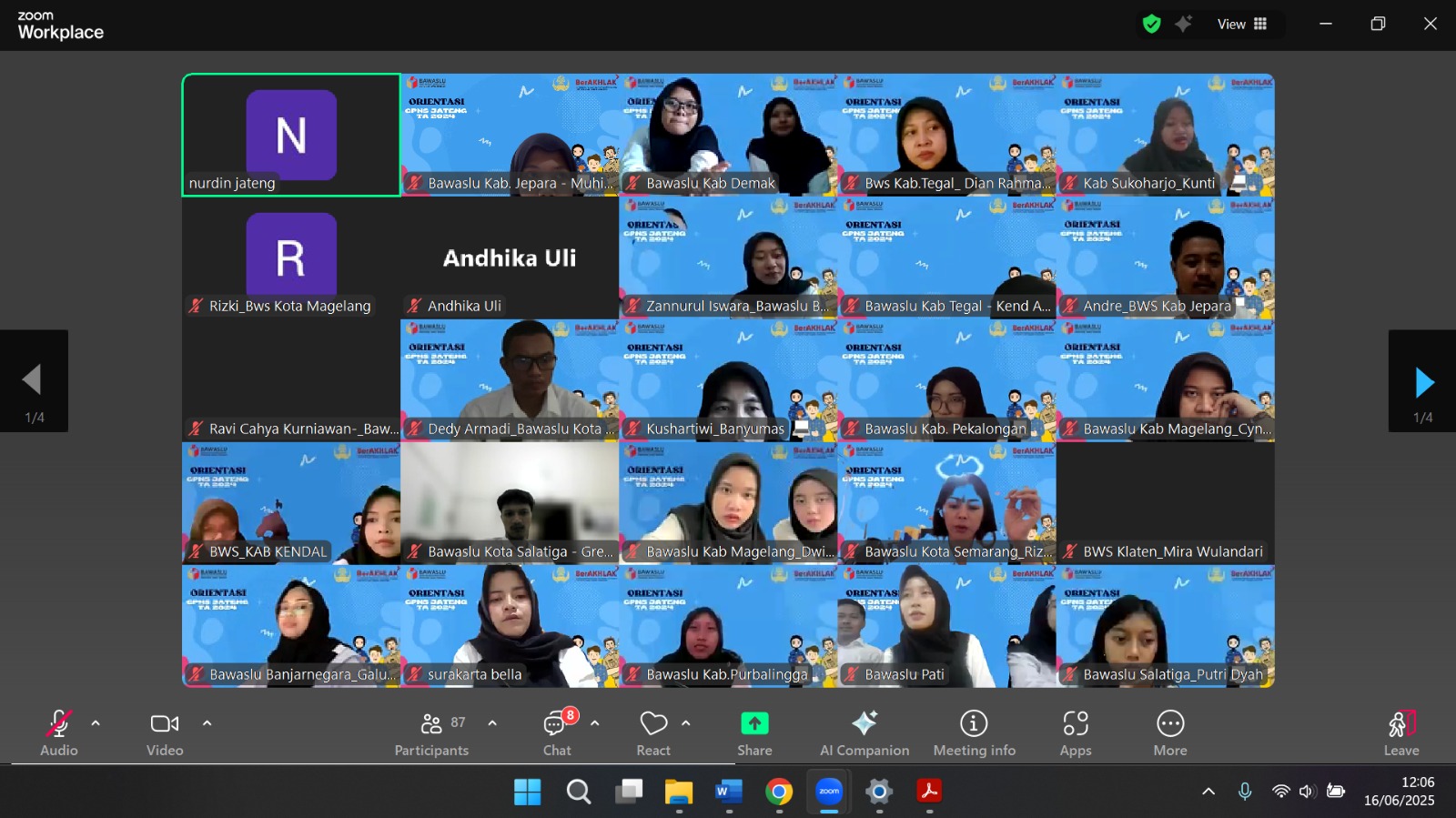Viewport: 1456px width, 818px height.
Task: Select Rizki_Bws Kota Magelang tile
Action: coord(291,258)
